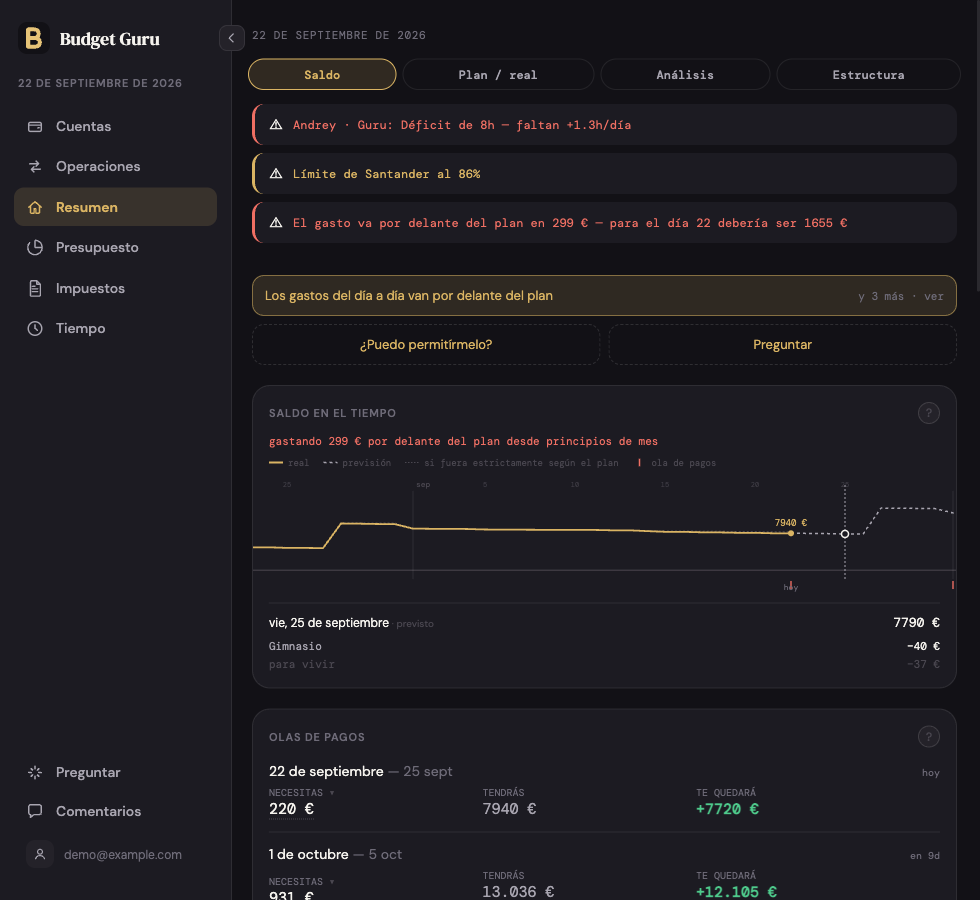Click the Budget Guru logo icon
Screen dimensions: 980x900
tap(34, 38)
